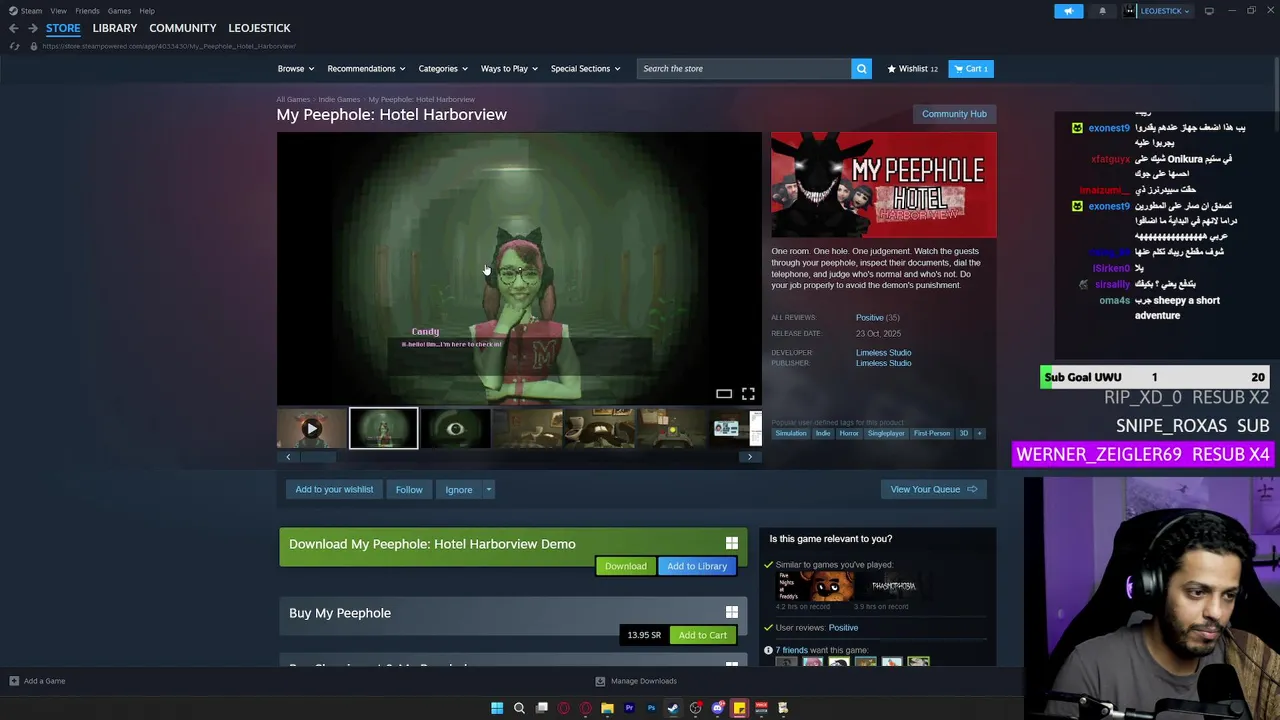Reload the store page
Image resolution: width=1280 pixels, height=720 pixels.
coord(14,46)
